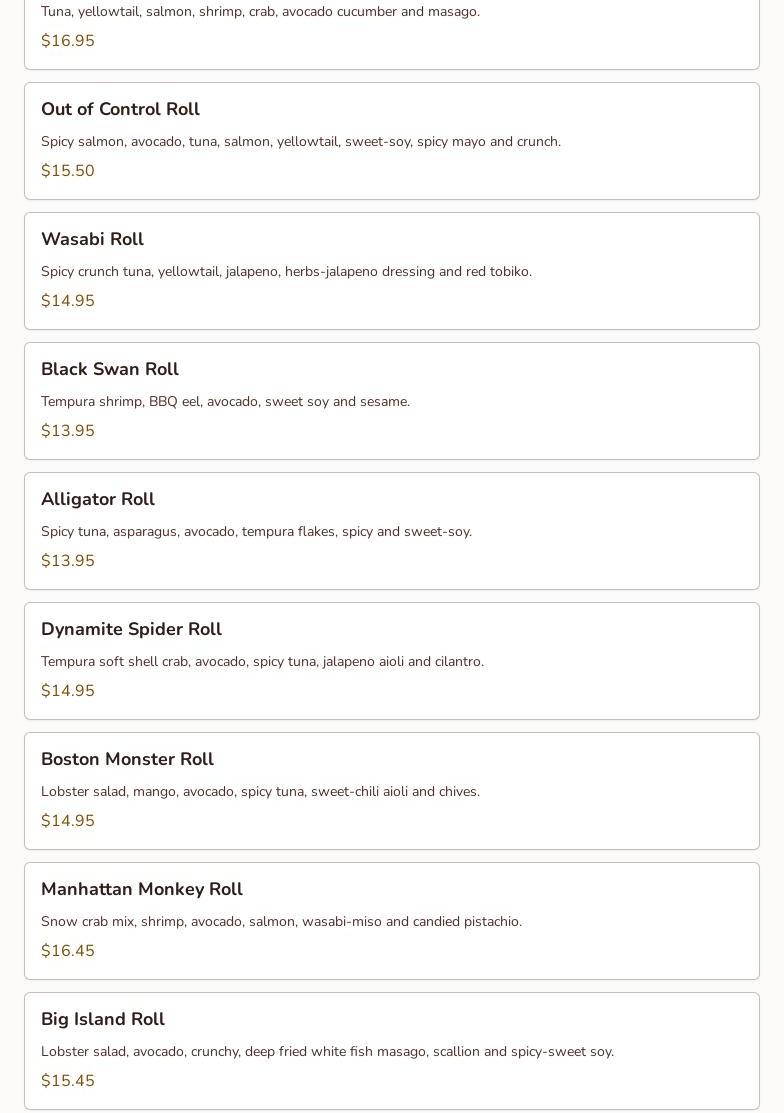Click the Alligator Roll $13.95 price

point(68,561)
